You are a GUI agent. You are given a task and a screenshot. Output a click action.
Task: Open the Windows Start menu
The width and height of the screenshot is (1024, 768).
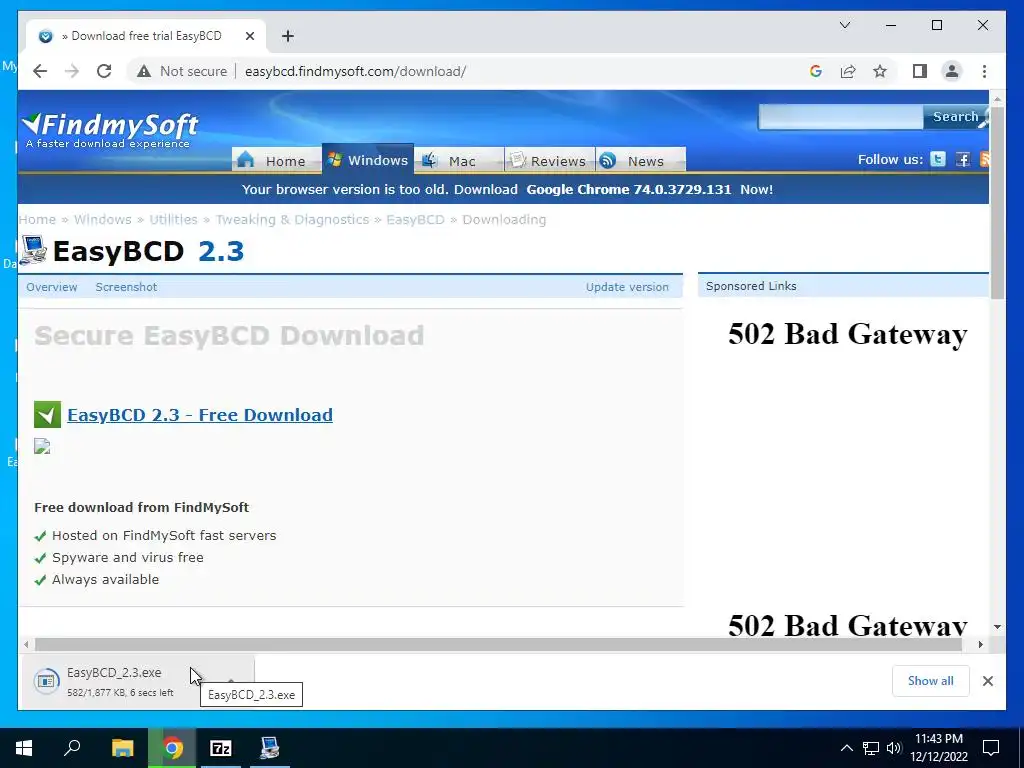[24, 748]
